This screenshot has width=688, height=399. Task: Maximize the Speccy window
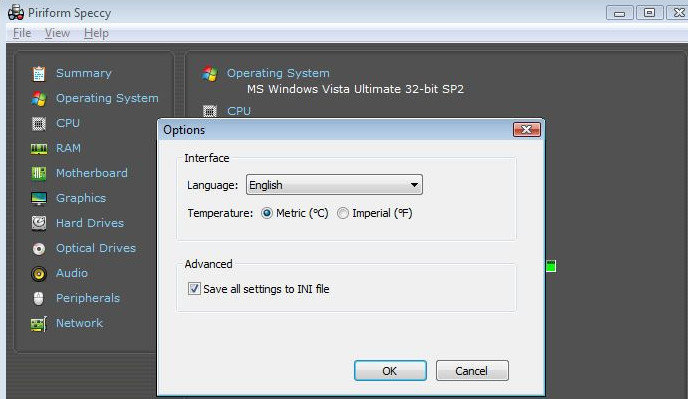649,13
